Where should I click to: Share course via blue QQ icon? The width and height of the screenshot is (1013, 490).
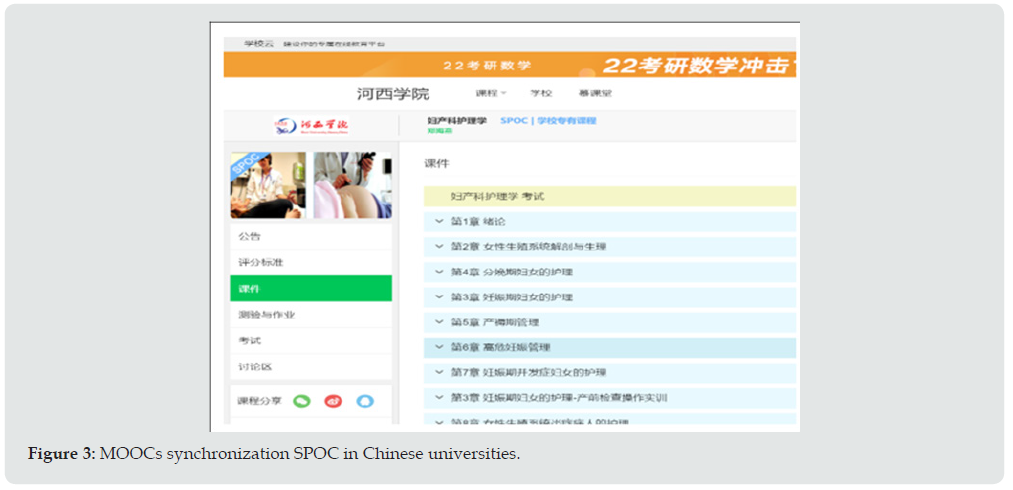(x=365, y=401)
